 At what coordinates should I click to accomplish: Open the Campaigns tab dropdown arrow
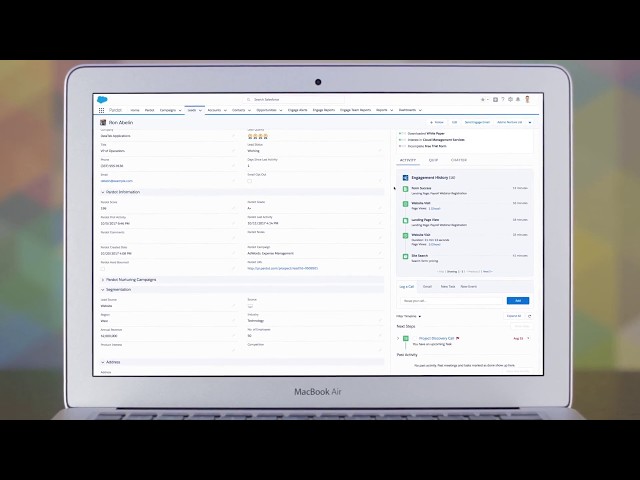[180, 110]
